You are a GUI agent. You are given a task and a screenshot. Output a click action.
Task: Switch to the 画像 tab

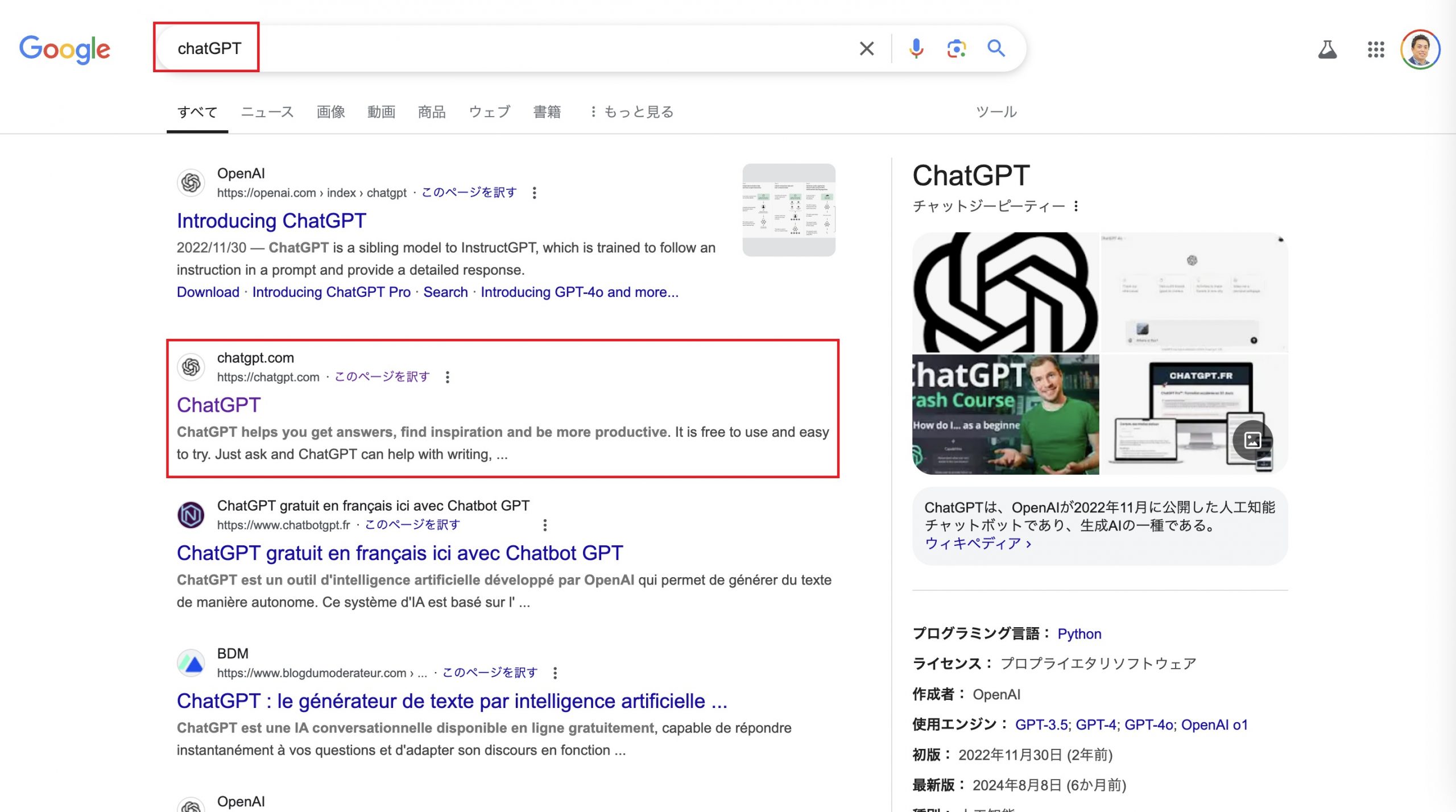331,111
